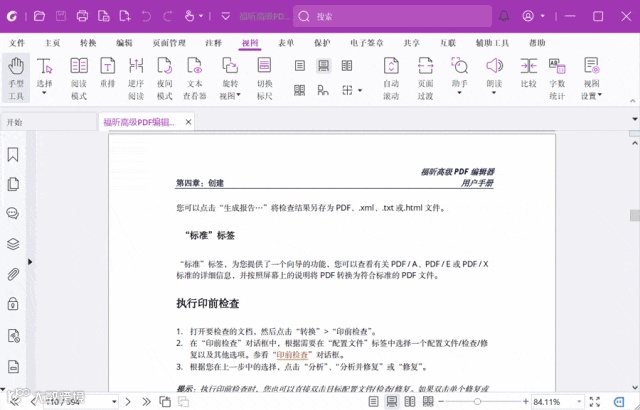Click the Redo arrow
The width and height of the screenshot is (640, 410).
coord(168,16)
